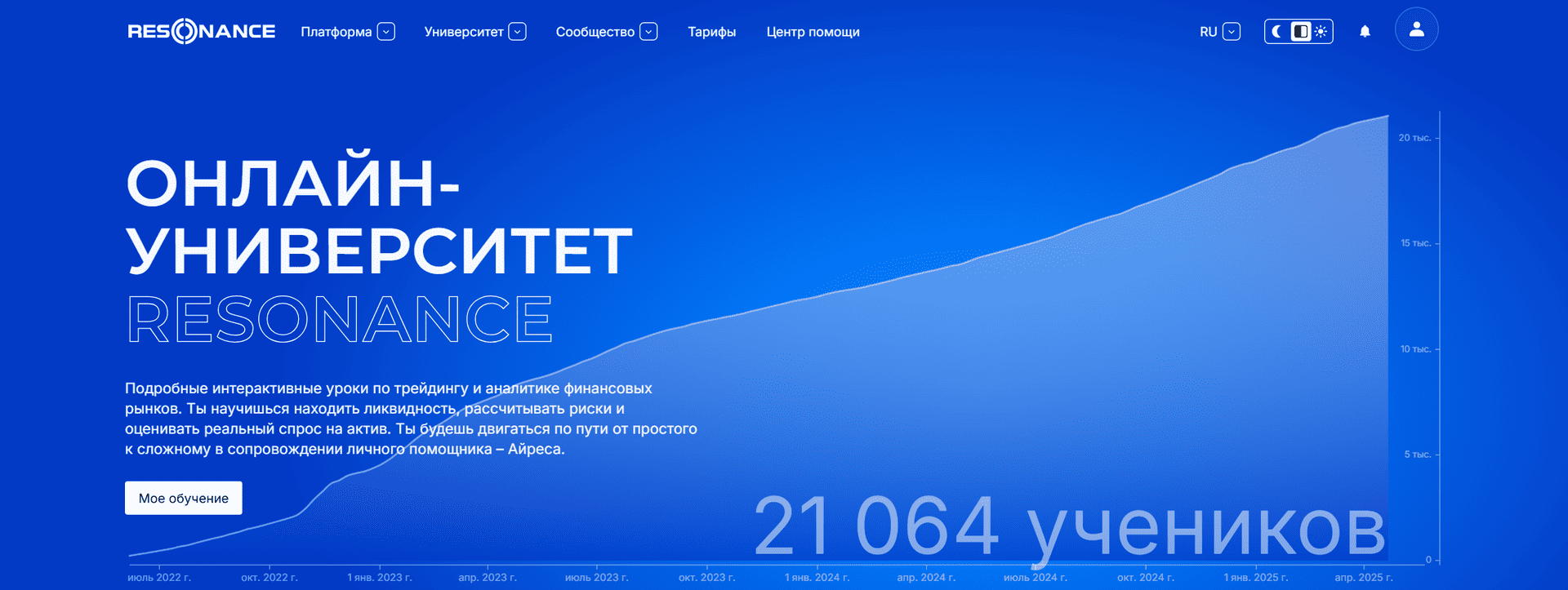This screenshot has height=590, width=1568.
Task: Click the апр. 2023 г. axis label
Action: coord(488,578)
